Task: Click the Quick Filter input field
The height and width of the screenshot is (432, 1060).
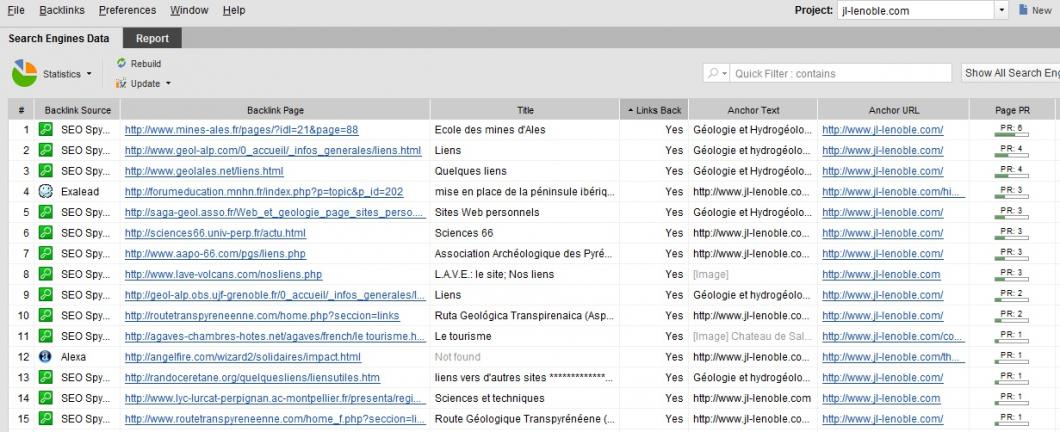Action: (x=841, y=73)
